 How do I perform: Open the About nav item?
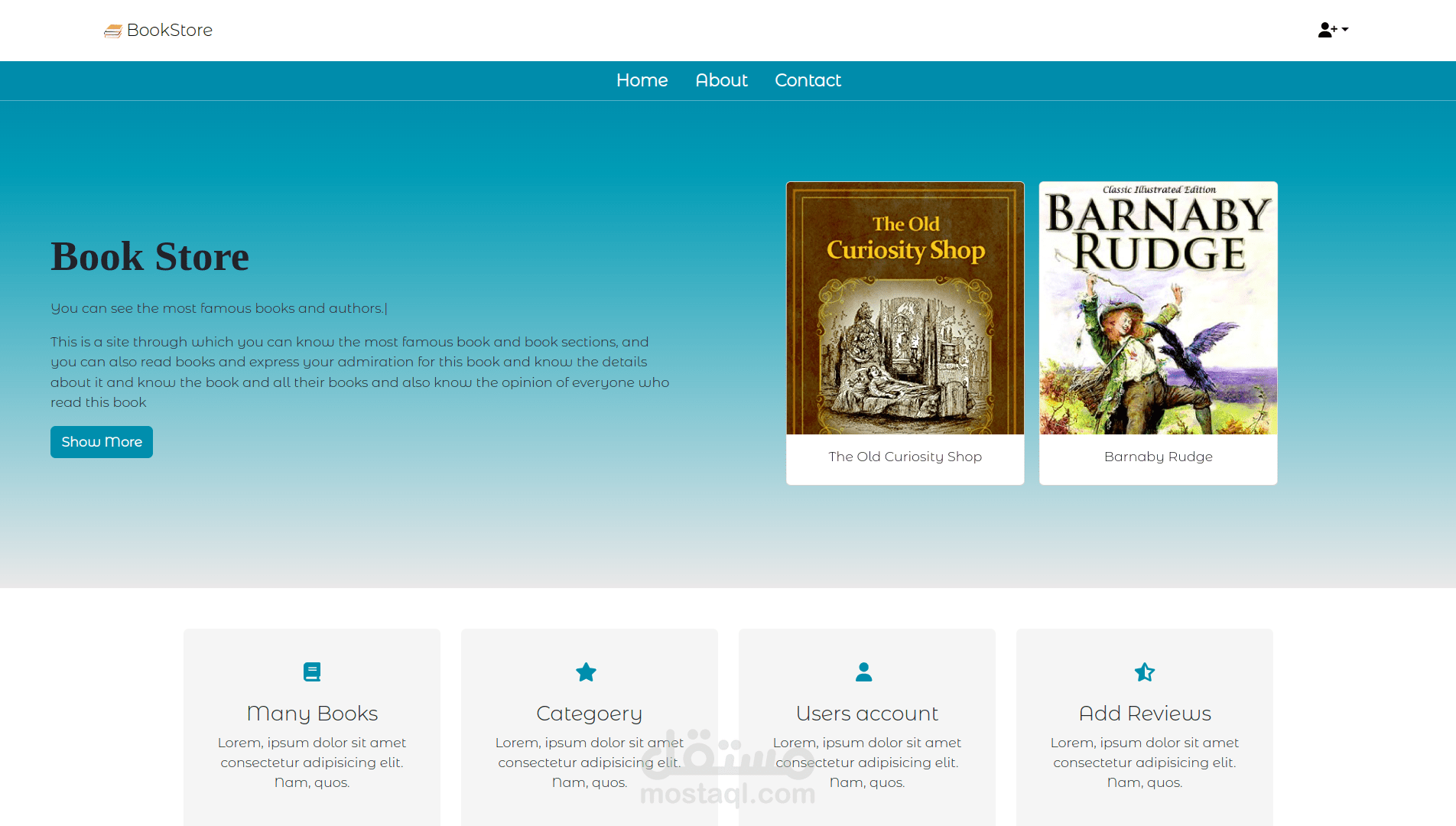pyautogui.click(x=721, y=80)
